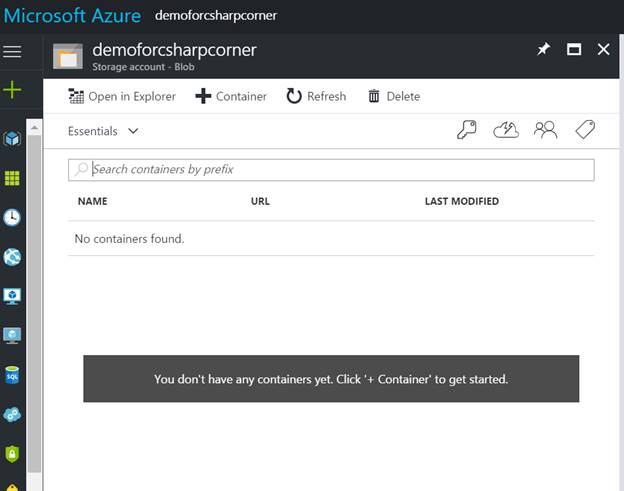Click the demoforcsharpcorner breadcrumb in top bar
624x491 pixels.
pyautogui.click(x=216, y=16)
